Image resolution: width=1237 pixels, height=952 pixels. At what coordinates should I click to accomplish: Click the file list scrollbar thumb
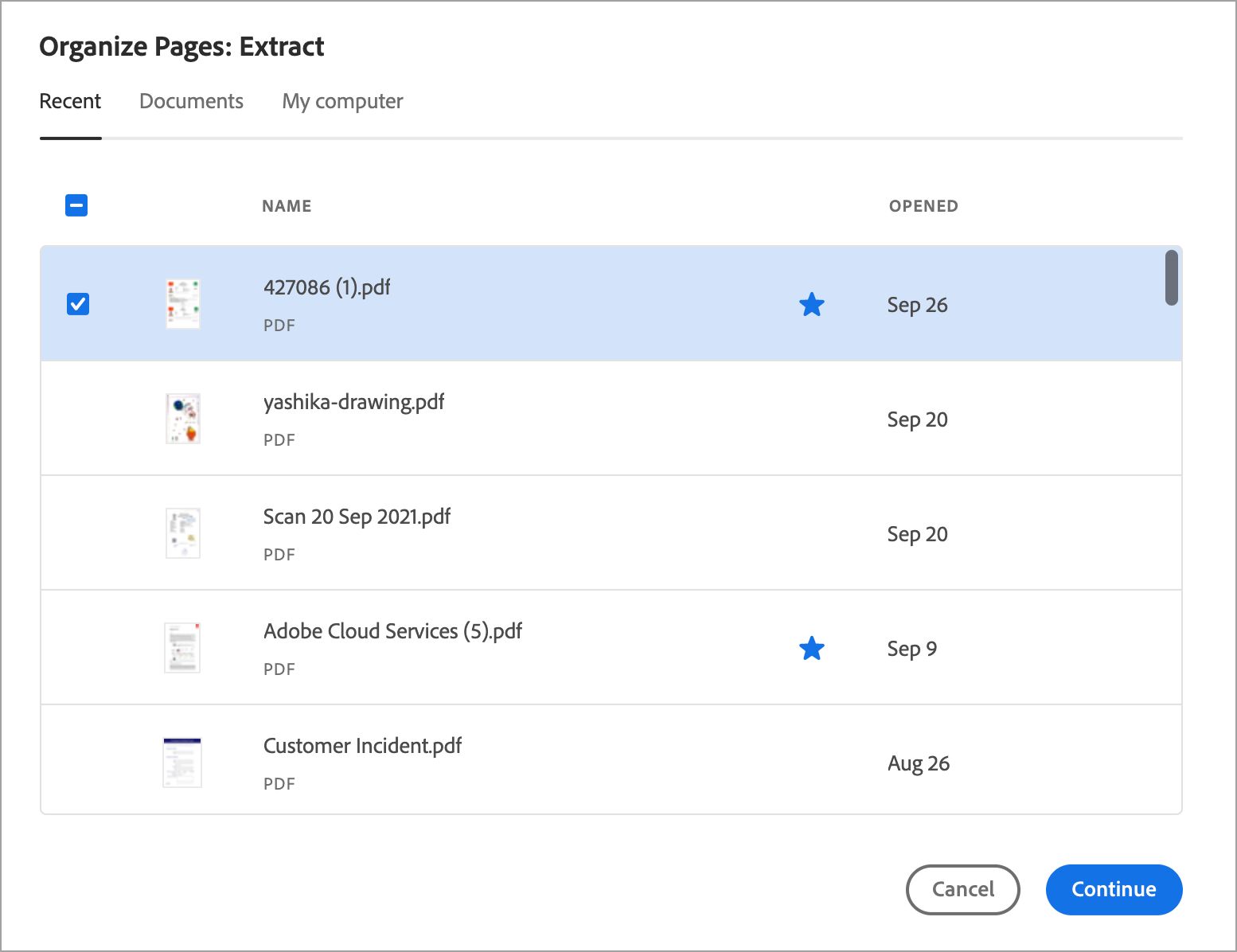1171,277
